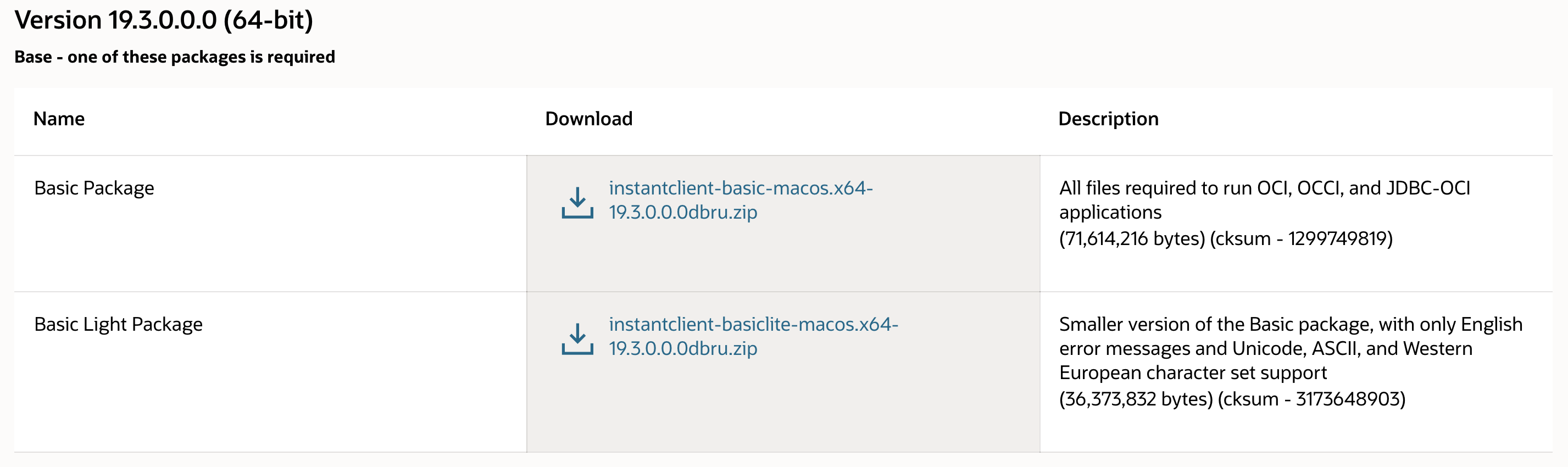This screenshot has width=1568, height=467.
Task: Click the word 'applications' in Basic Package description
Action: 1110,213
